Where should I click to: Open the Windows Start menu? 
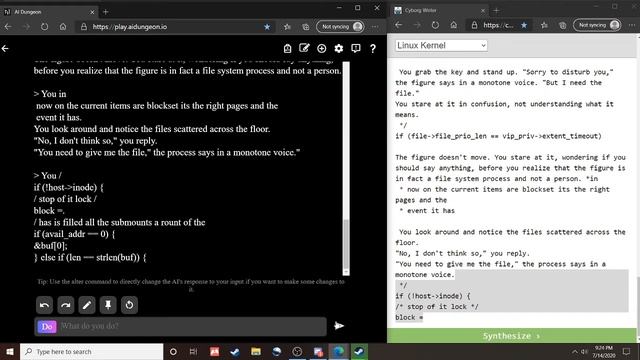10,351
